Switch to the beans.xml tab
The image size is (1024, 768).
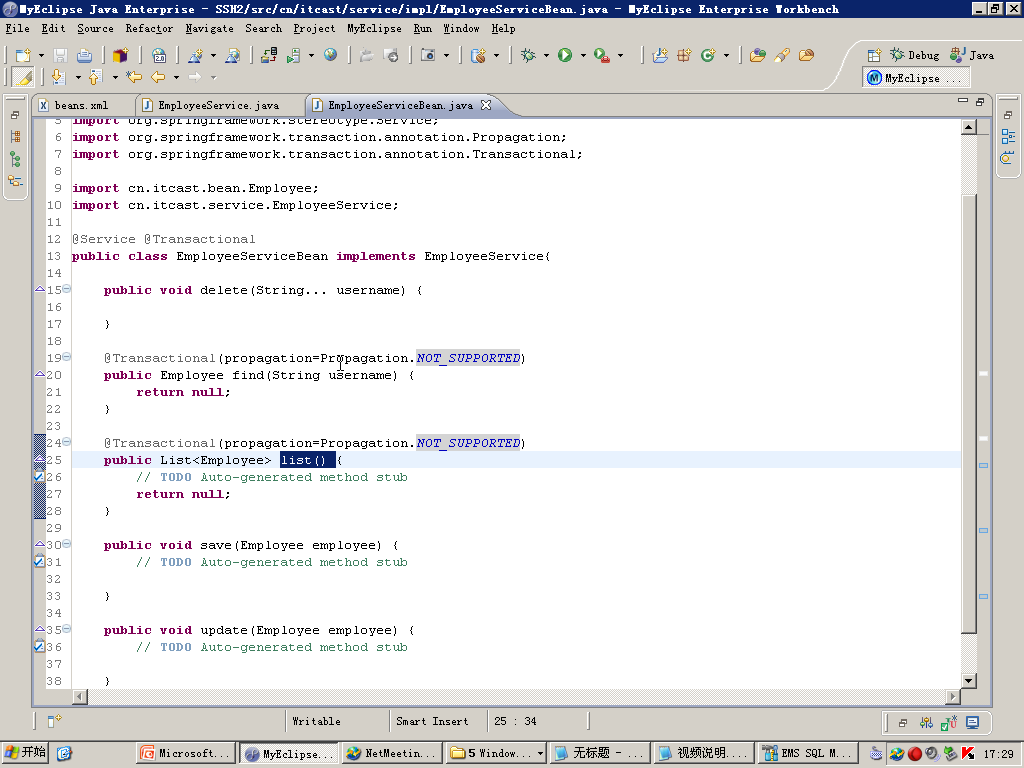[81, 105]
